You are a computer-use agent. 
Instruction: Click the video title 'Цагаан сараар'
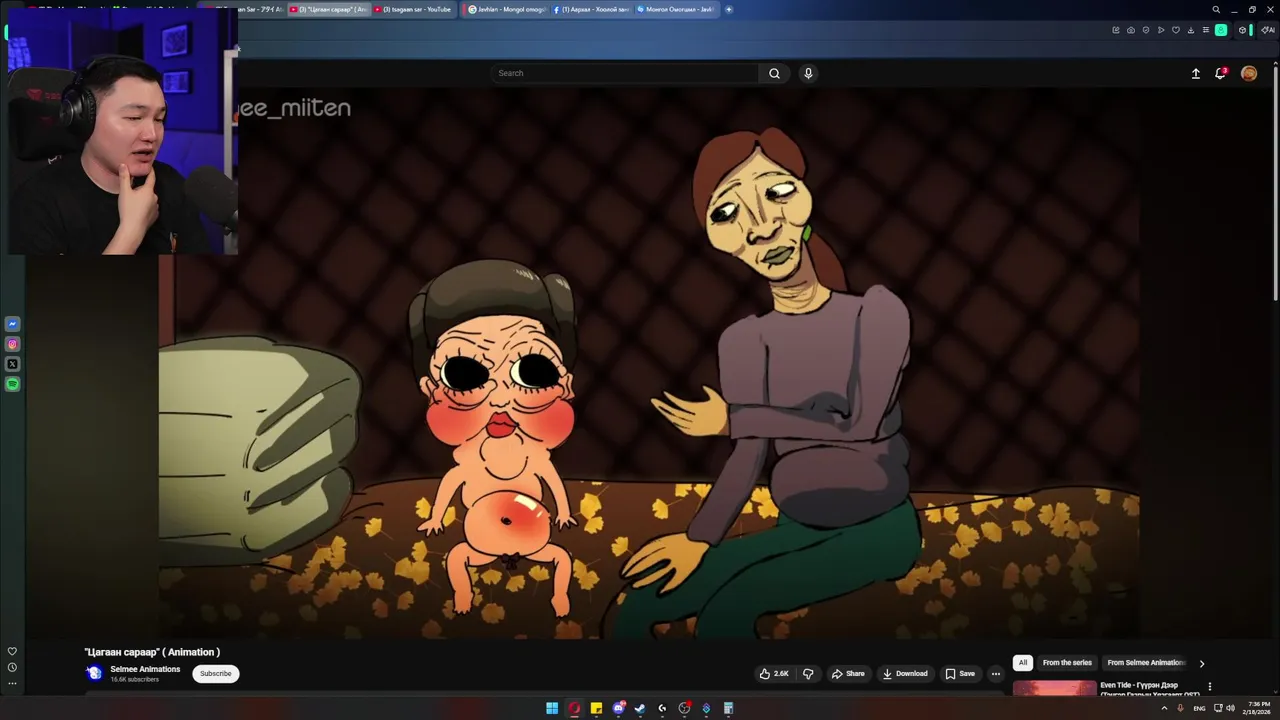152,652
